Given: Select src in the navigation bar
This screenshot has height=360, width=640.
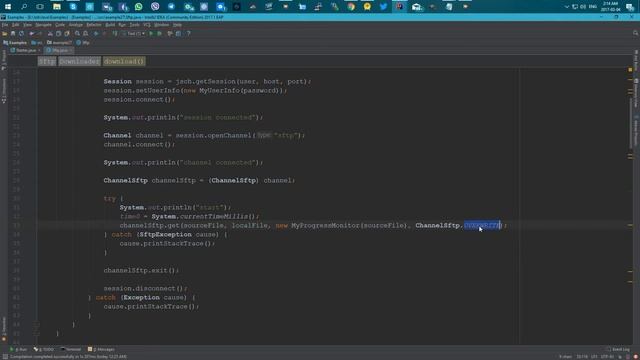Looking at the screenshot, I should tap(37, 42).
